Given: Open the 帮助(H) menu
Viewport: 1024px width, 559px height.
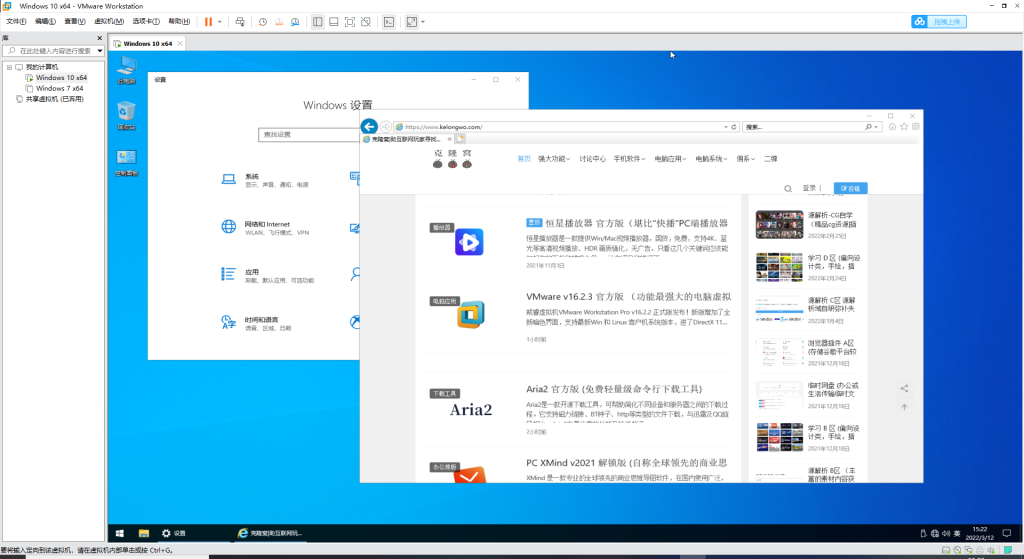Looking at the screenshot, I should (x=179, y=22).
